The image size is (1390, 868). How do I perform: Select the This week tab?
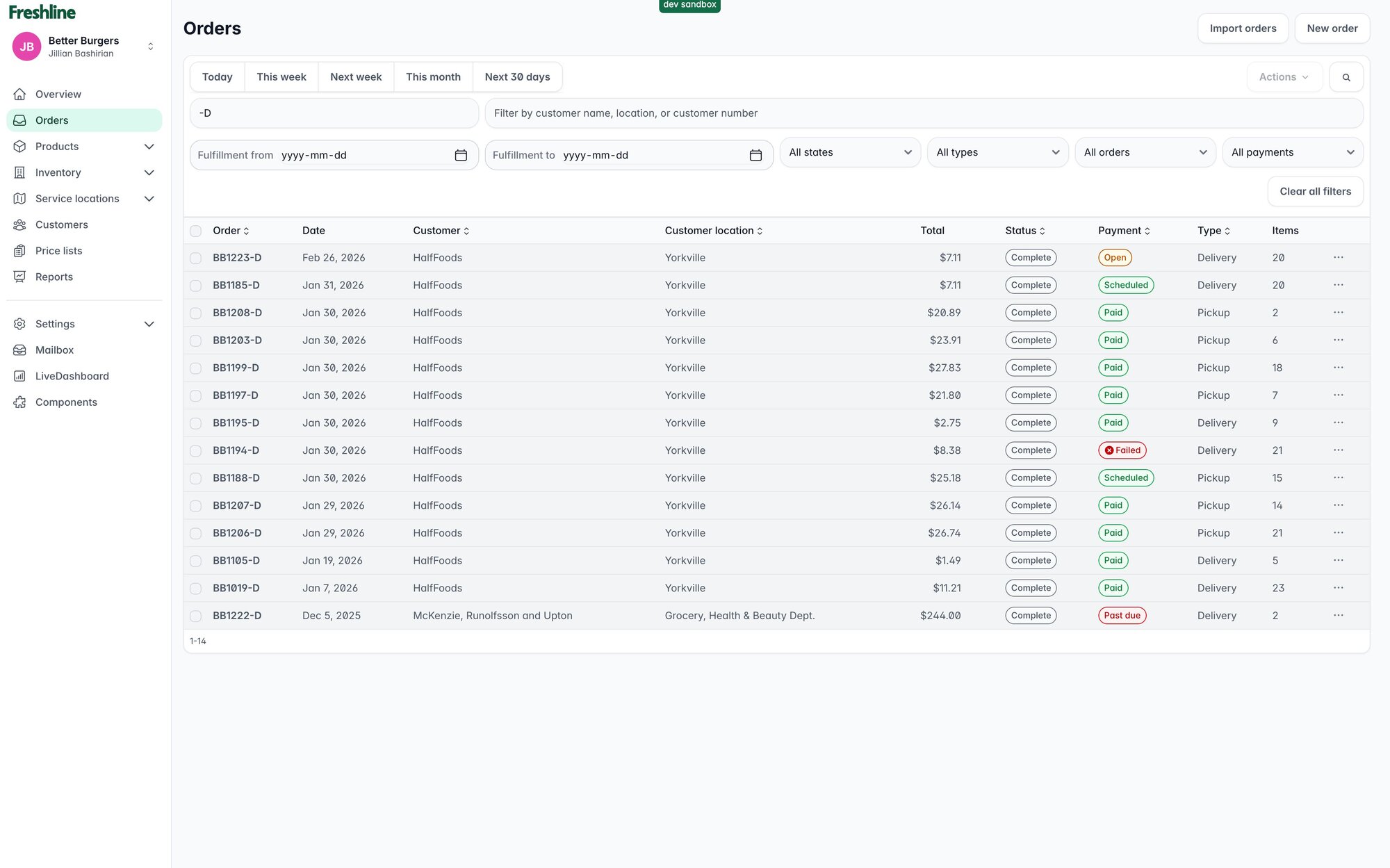(281, 77)
